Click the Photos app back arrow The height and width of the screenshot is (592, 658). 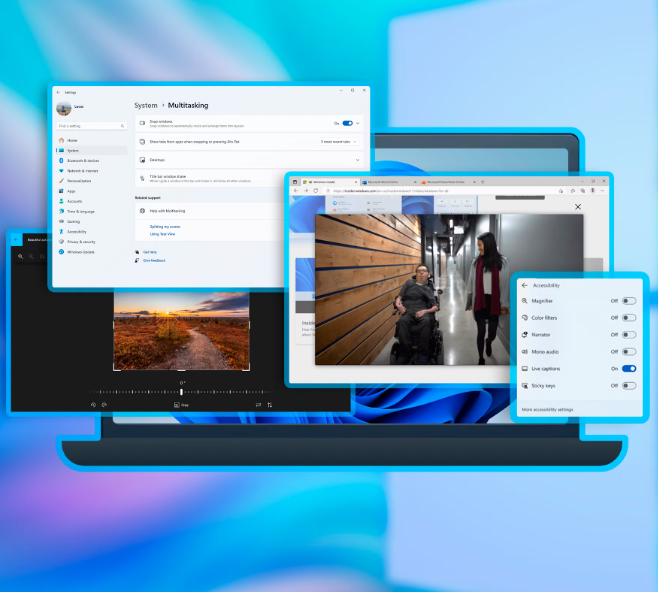(16, 240)
